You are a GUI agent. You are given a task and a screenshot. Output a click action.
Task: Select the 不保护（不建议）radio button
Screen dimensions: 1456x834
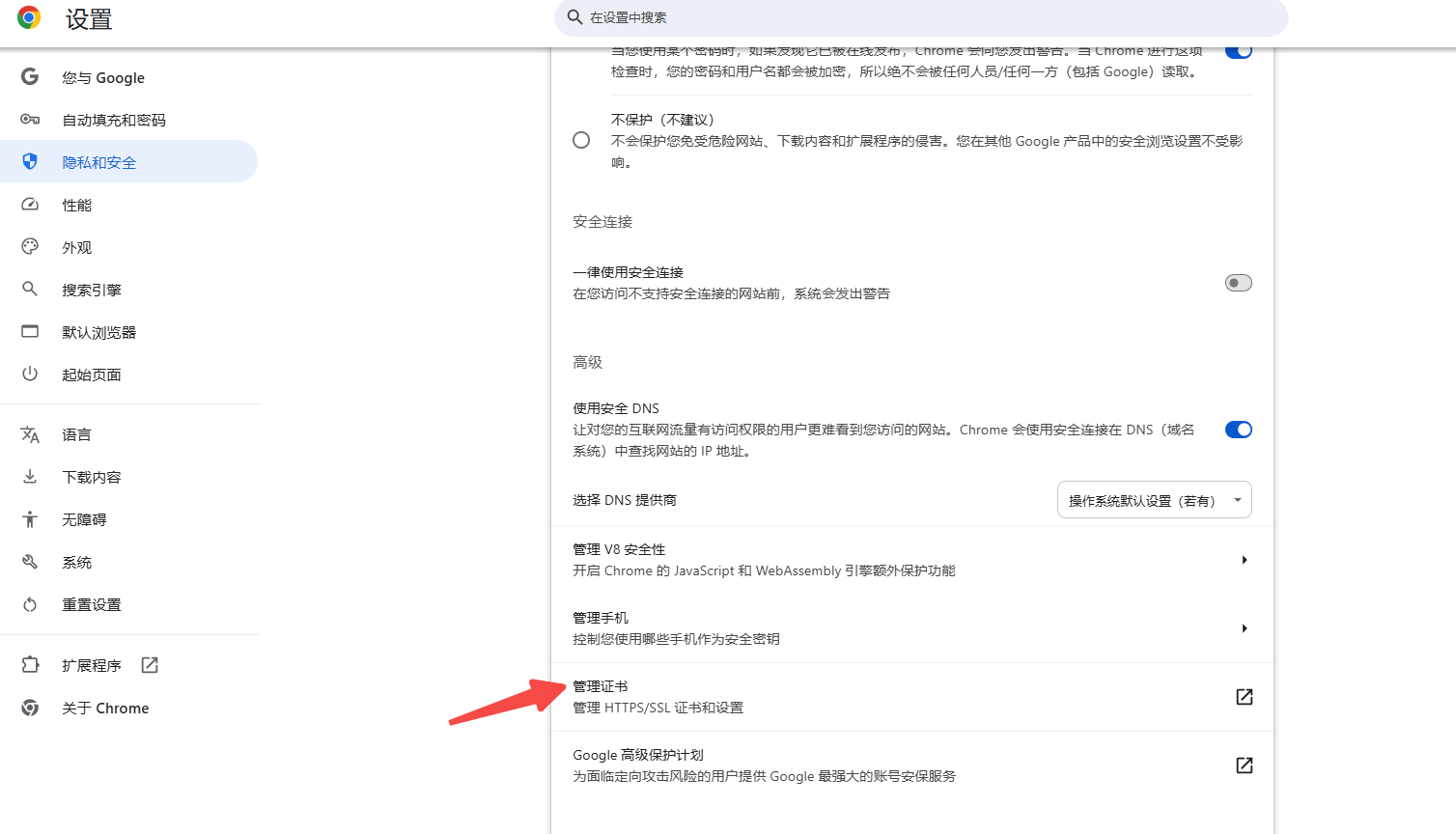coord(581,140)
